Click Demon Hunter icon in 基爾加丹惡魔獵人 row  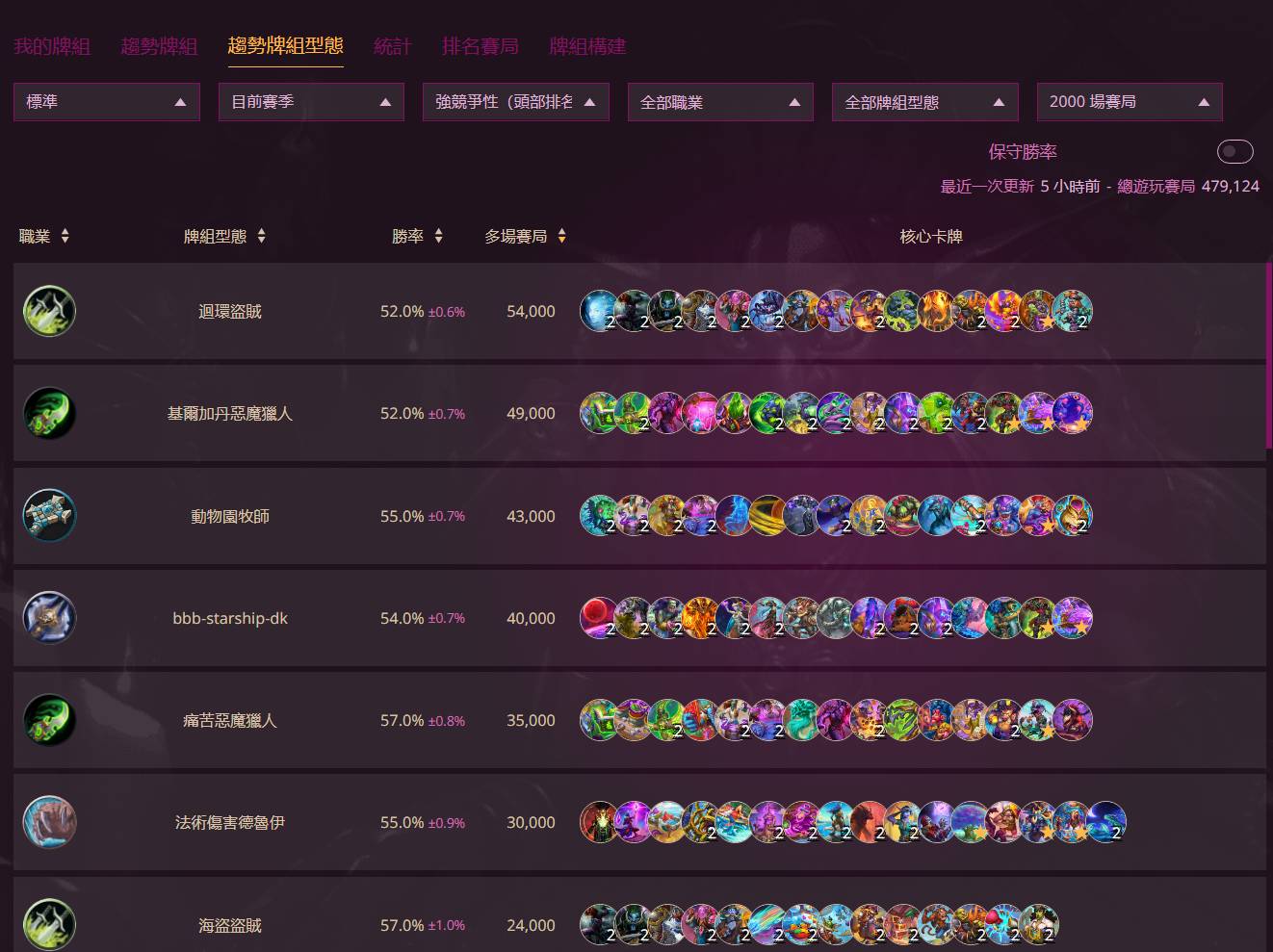(49, 413)
